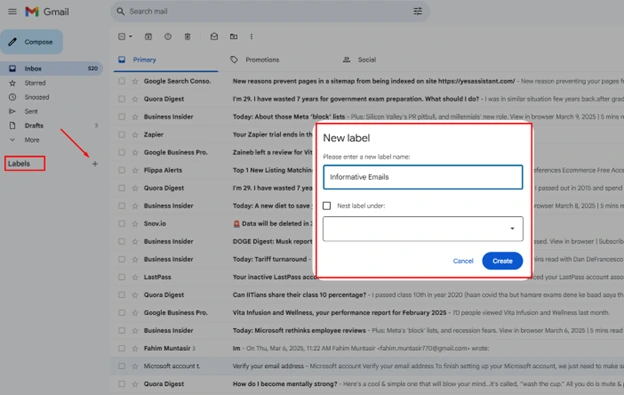Switch to the Promotions tab
Viewport: 624px width, 395px height.
[255, 60]
